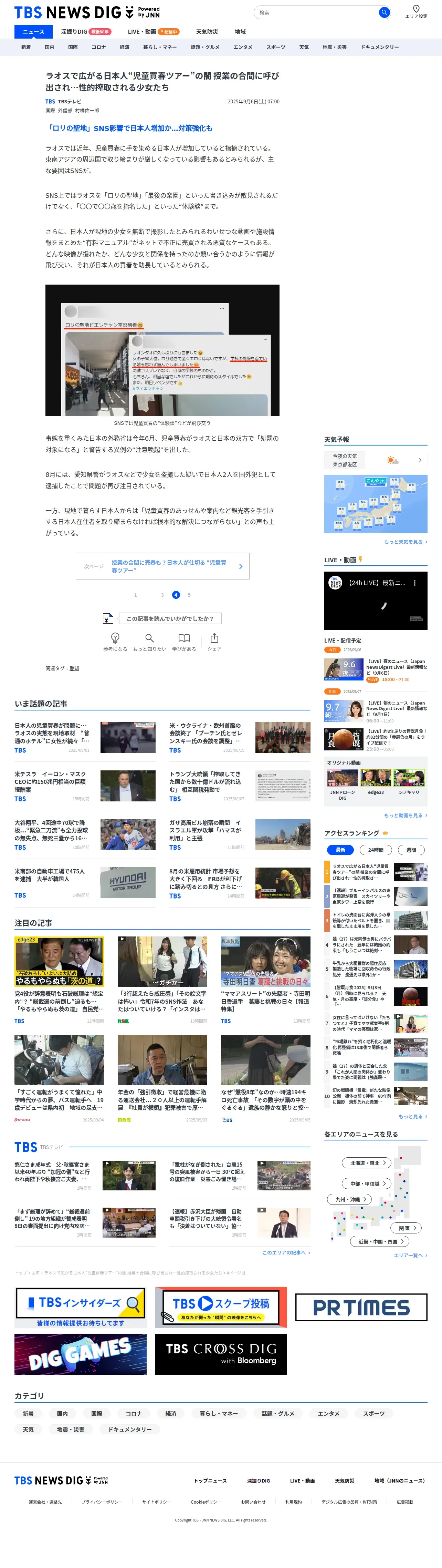Open the edge23 original video thumbnail
The image size is (442, 1568).
[376, 777]
